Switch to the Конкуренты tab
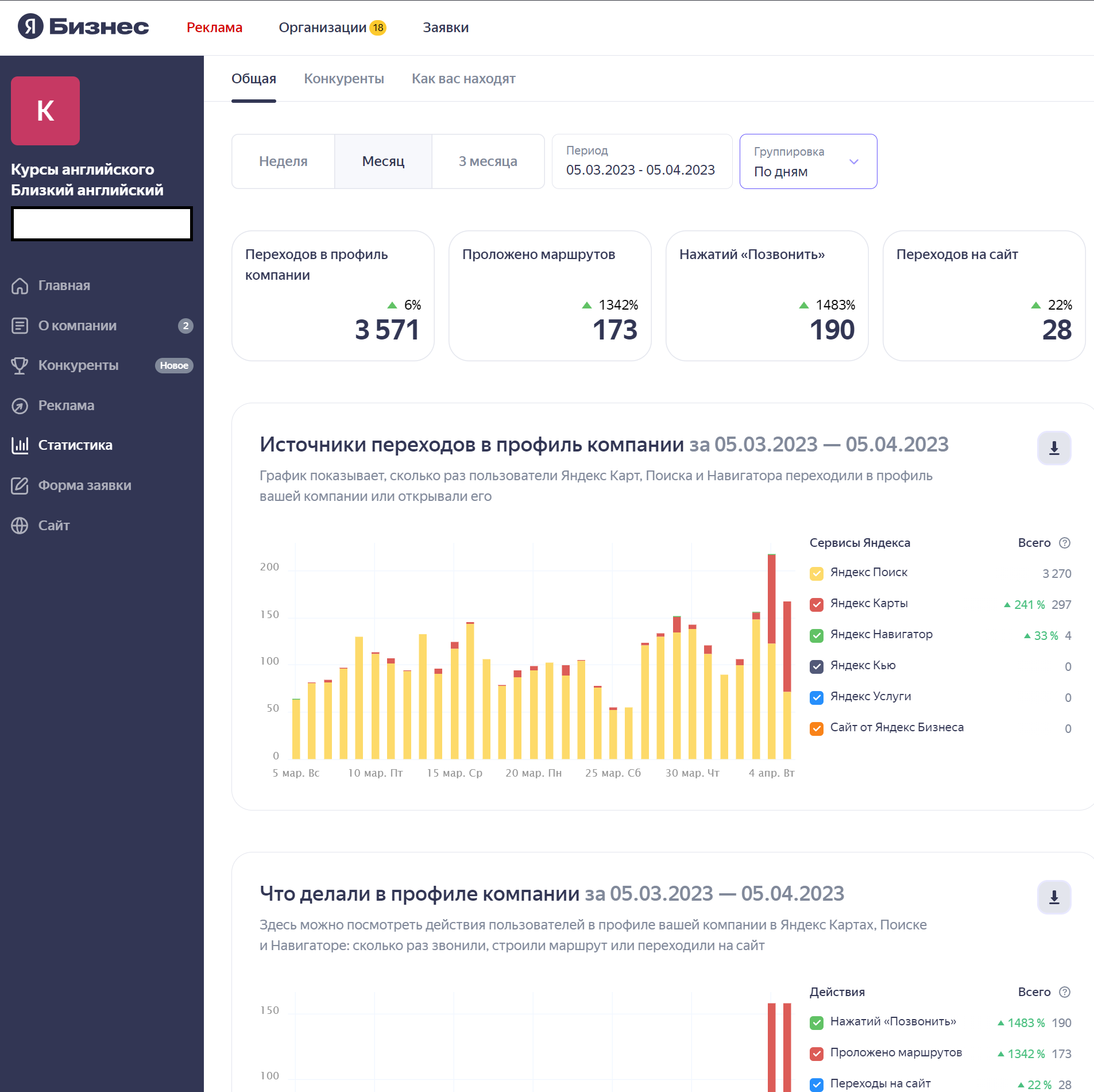This screenshot has height=1092, width=1094. 343,79
